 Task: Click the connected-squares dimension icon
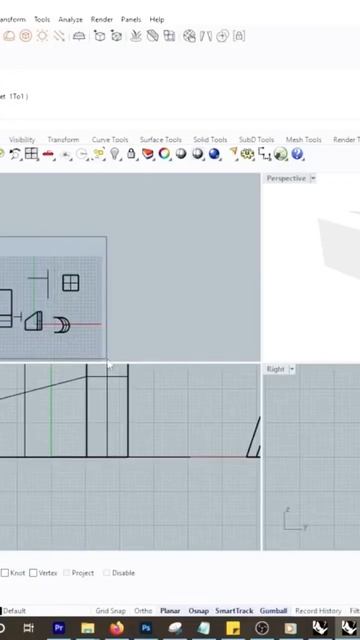coord(264,154)
